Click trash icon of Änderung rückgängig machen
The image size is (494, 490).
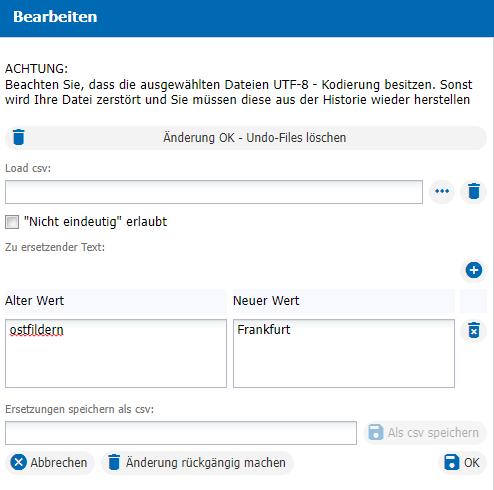(114, 463)
